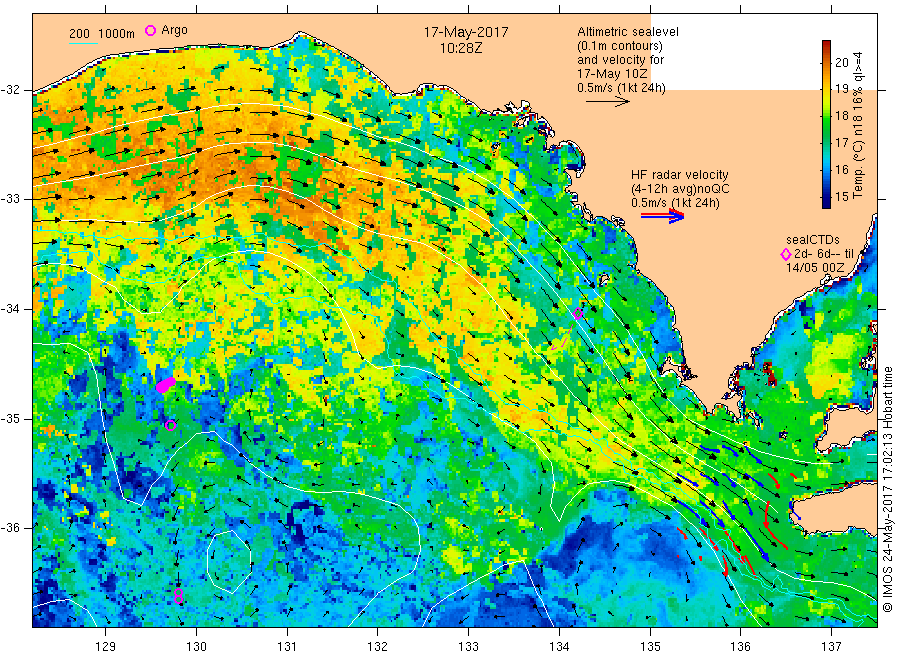900x660 pixels.
Task: Click the colorbar value 15
Action: coord(841,196)
